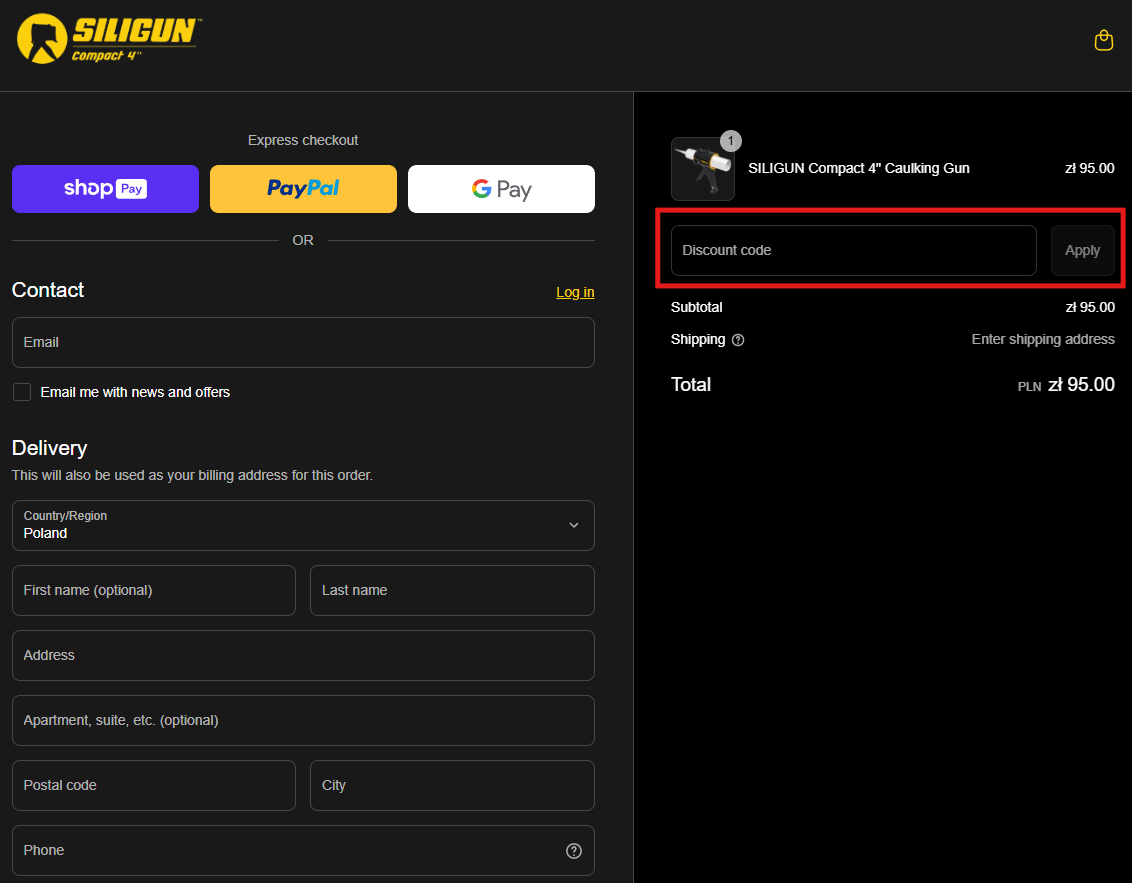Viewport: 1132px width, 883px height.
Task: Click into the City field
Action: pos(452,785)
